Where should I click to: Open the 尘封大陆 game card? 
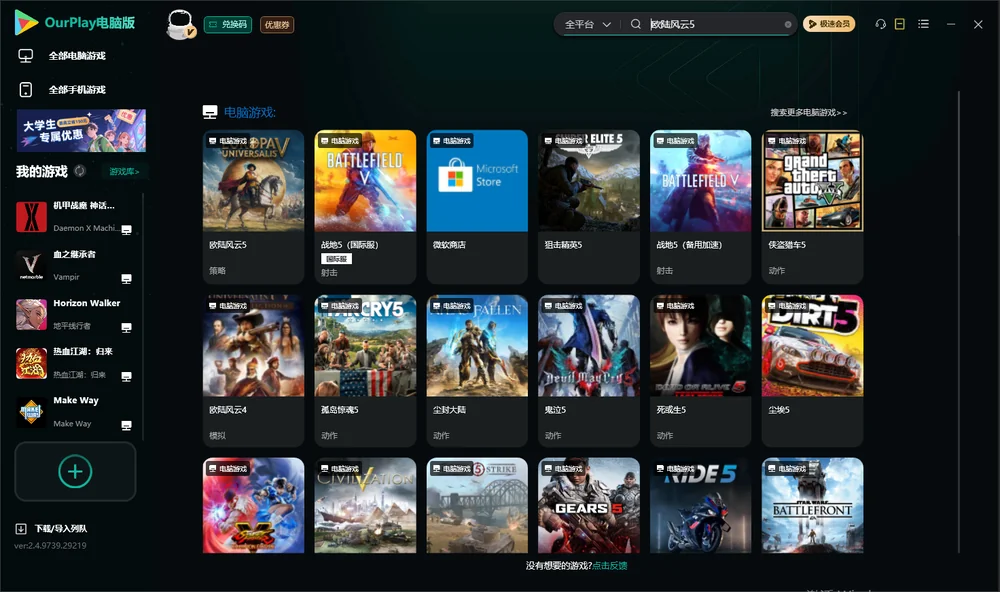pyautogui.click(x=477, y=371)
